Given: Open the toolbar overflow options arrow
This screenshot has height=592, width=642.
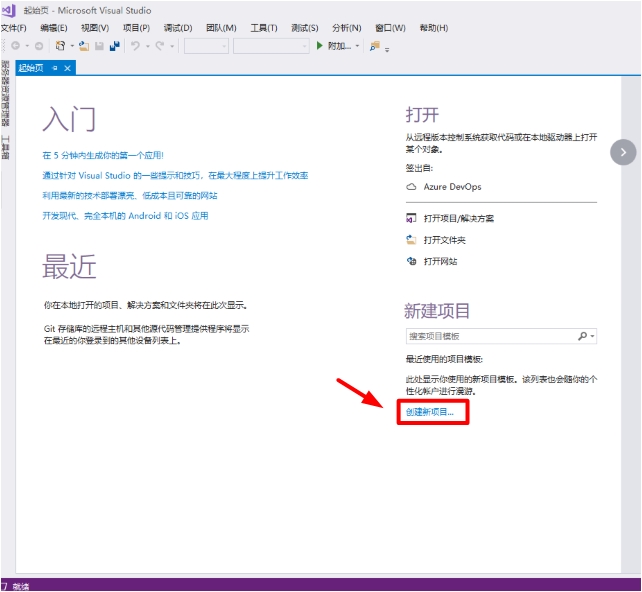Looking at the screenshot, I should 387,49.
